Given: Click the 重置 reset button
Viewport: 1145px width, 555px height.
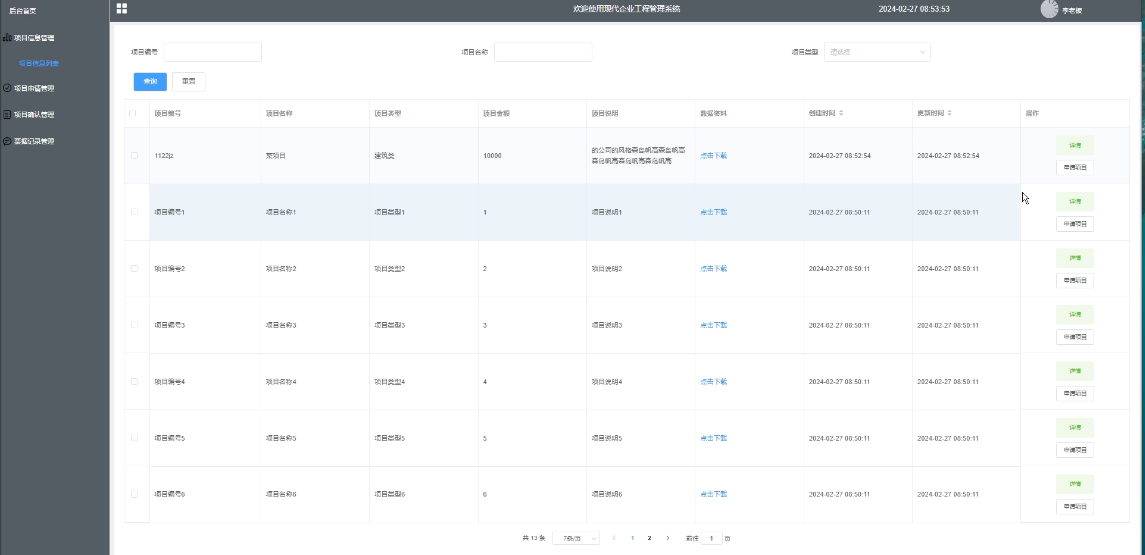Looking at the screenshot, I should click(x=188, y=82).
